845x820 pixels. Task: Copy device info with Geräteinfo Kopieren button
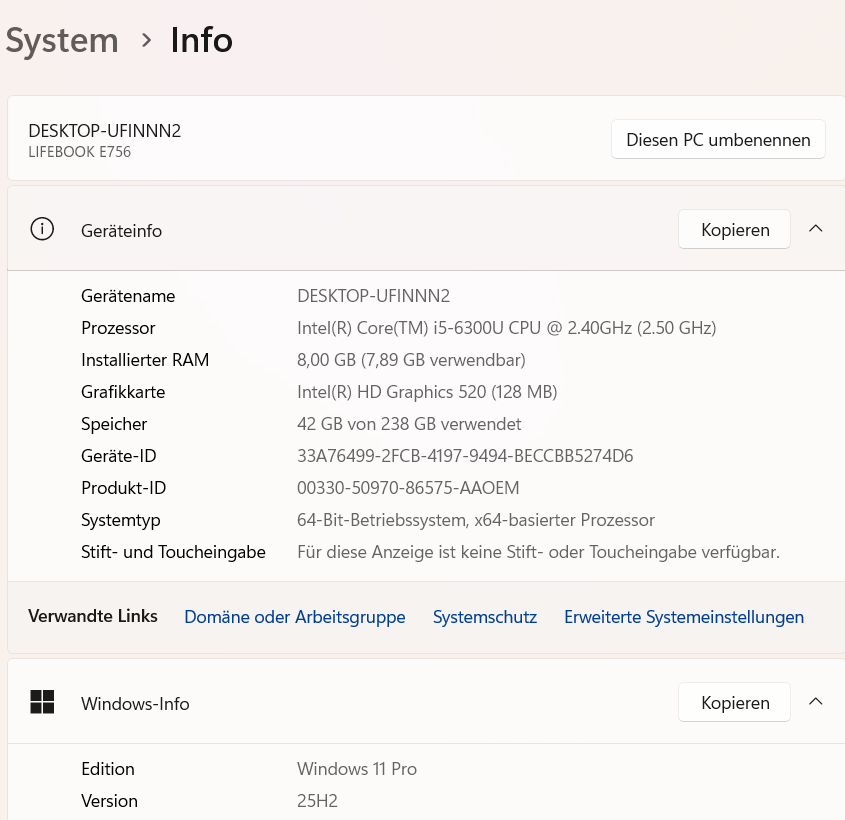point(735,230)
